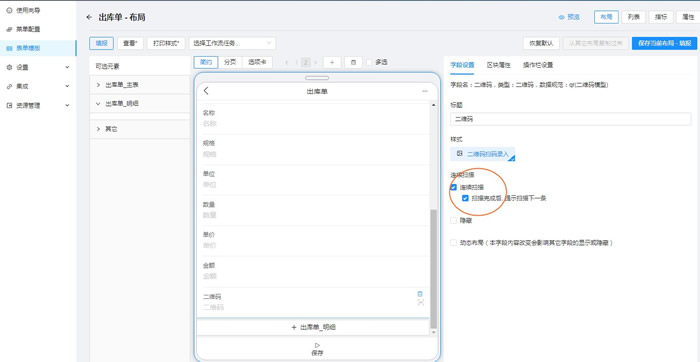Choose the 分页 layout style
Viewport: 700px width, 362px height.
pos(230,62)
